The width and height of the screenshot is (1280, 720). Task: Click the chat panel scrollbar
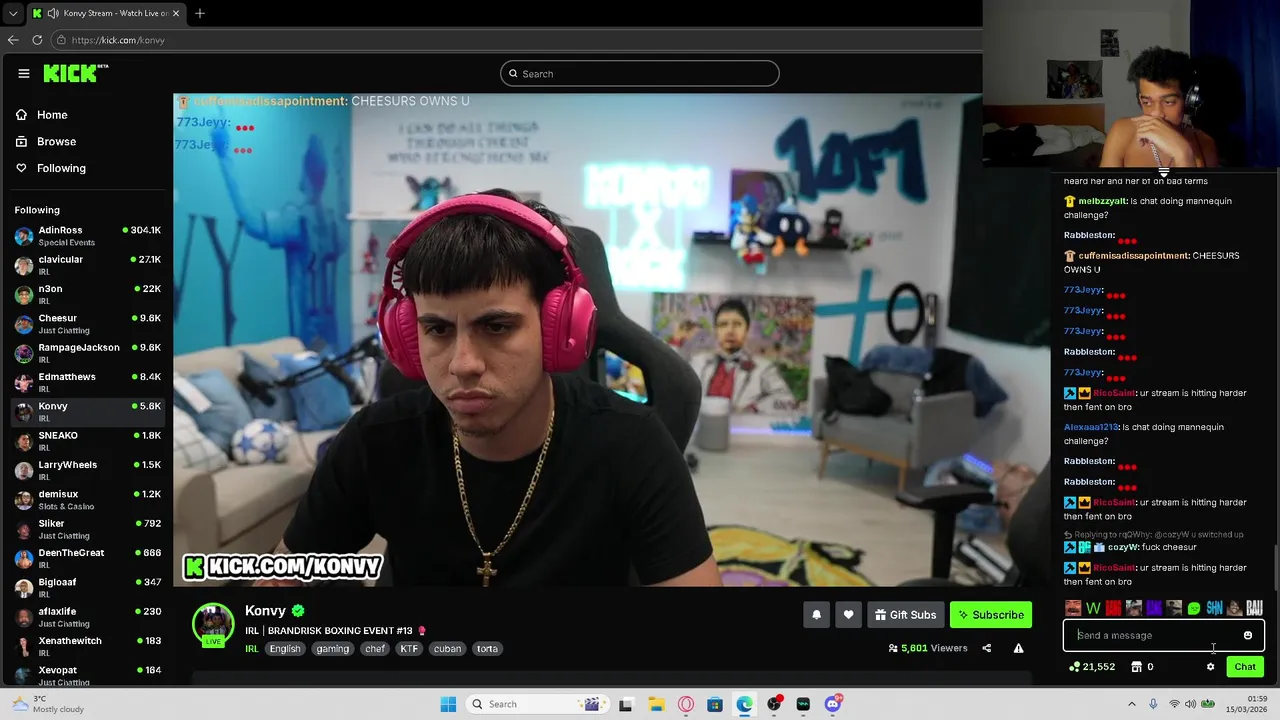pos(1274,568)
